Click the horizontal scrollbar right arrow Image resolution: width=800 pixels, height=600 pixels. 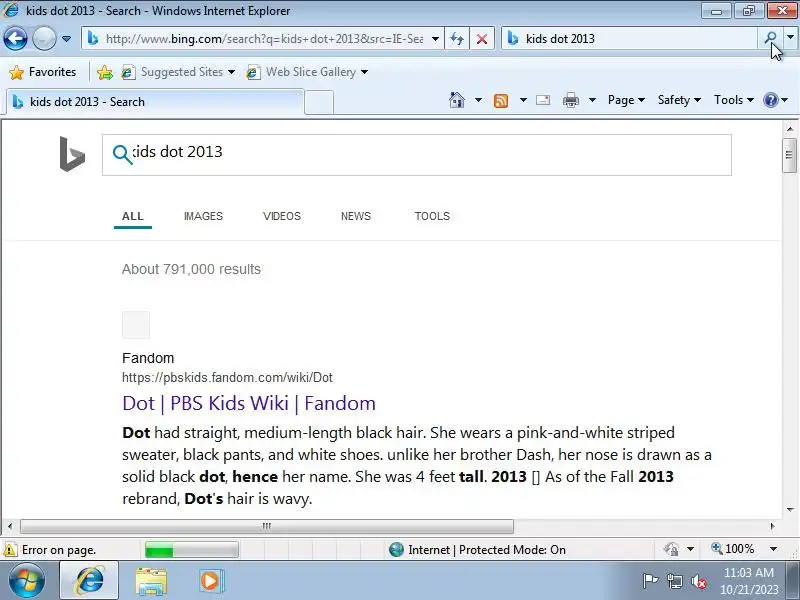[772, 526]
